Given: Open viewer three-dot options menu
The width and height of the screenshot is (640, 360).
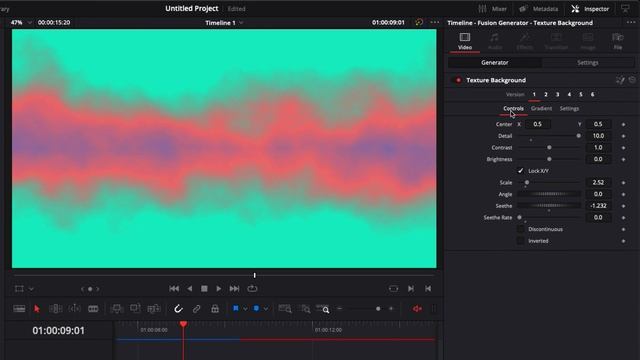Looking at the screenshot, I should coord(435,22).
